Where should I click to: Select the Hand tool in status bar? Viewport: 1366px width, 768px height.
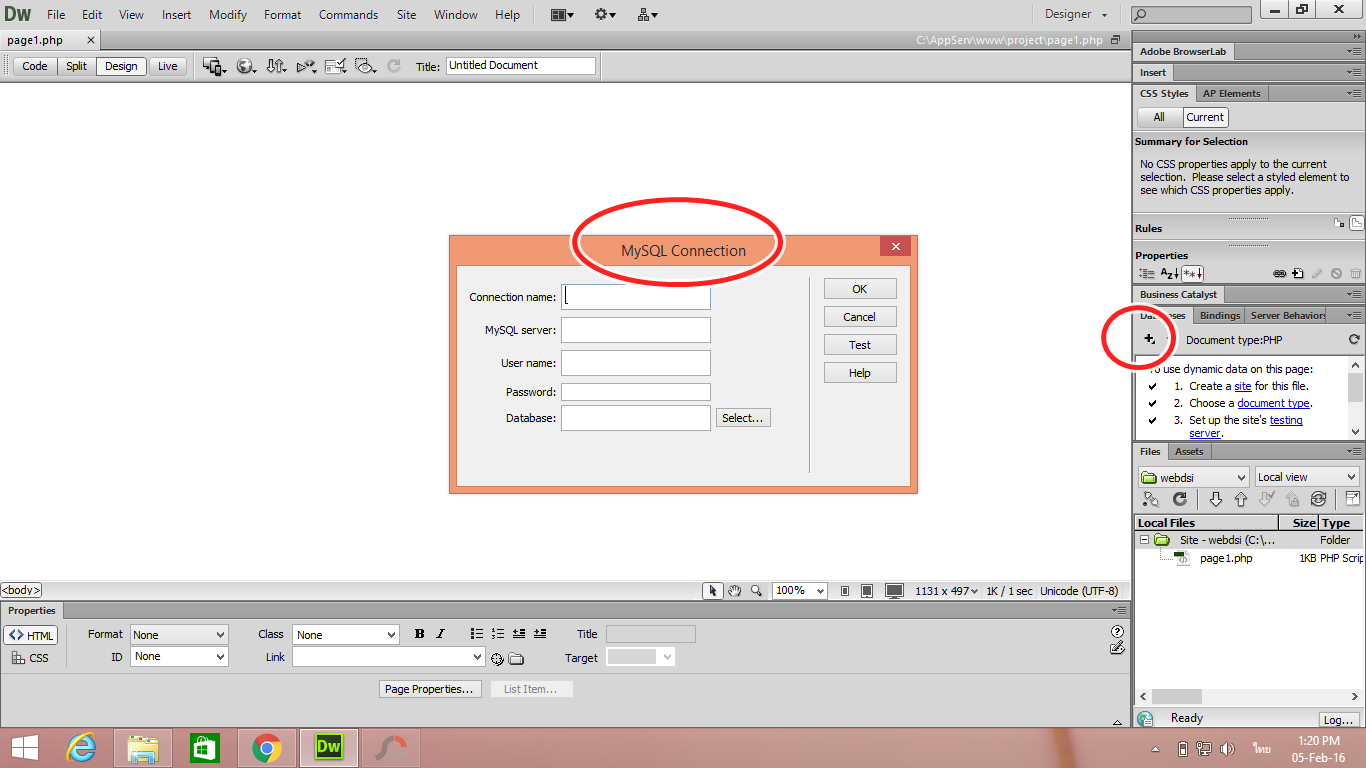(734, 591)
